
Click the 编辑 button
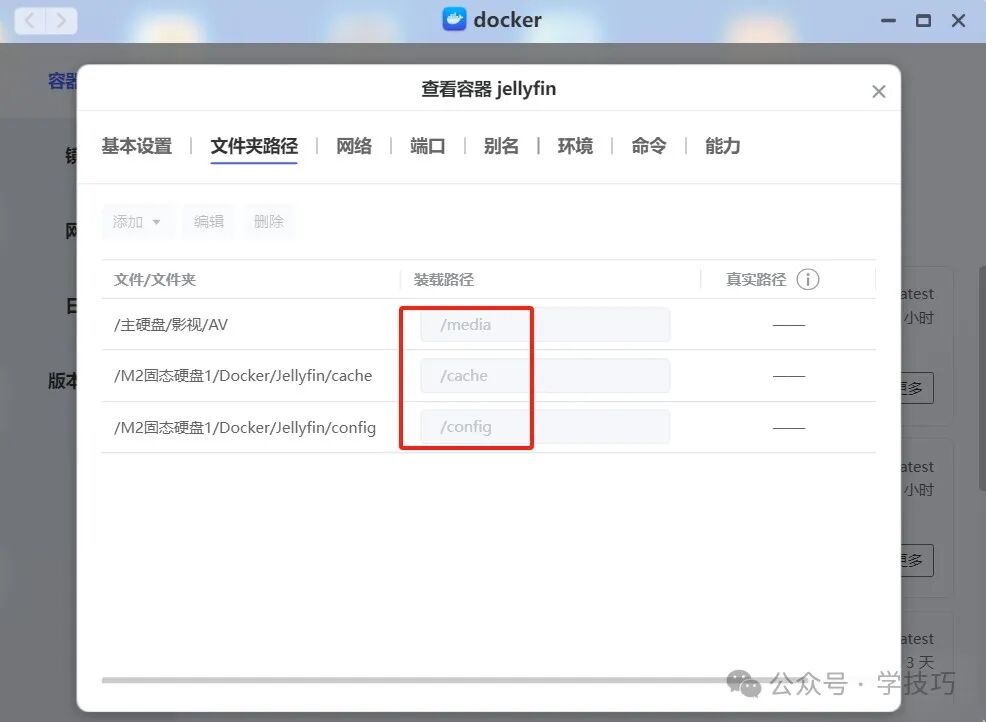point(208,221)
